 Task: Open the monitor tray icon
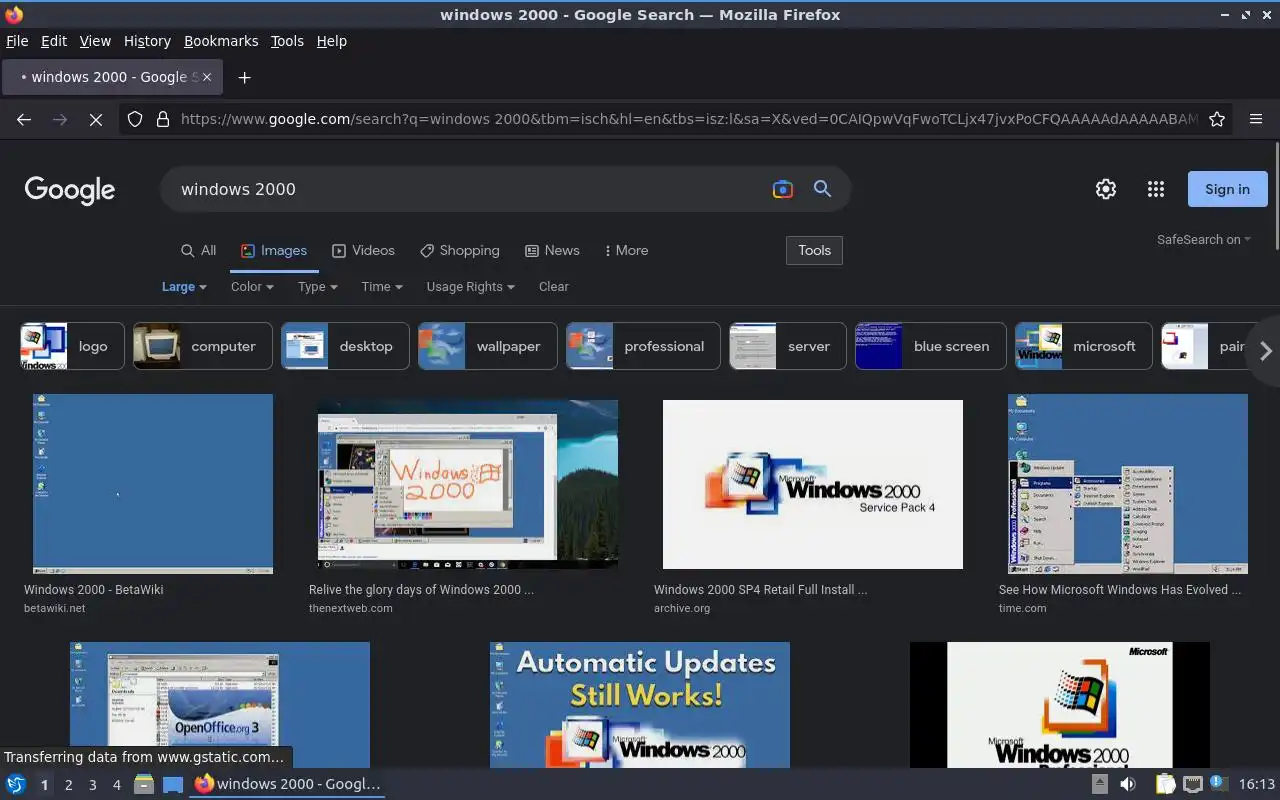point(1192,784)
